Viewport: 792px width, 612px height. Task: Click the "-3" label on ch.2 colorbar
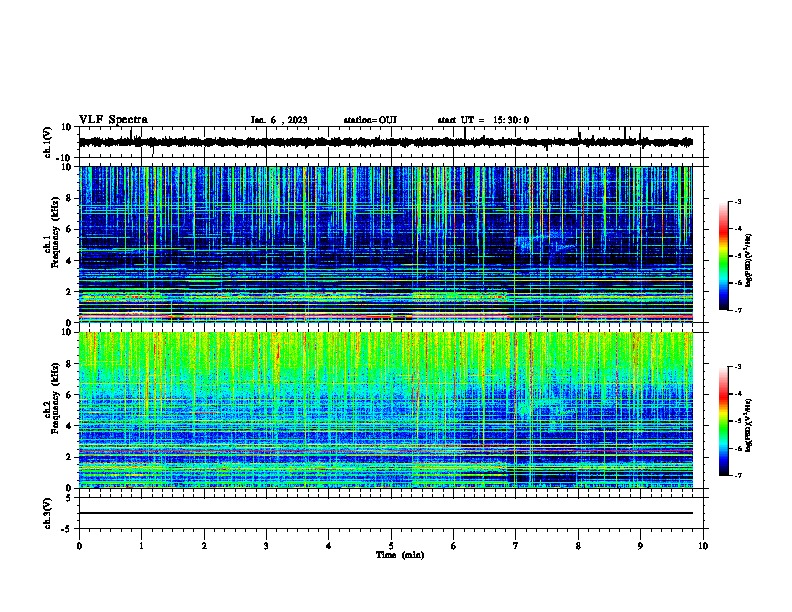pyautogui.click(x=737, y=367)
